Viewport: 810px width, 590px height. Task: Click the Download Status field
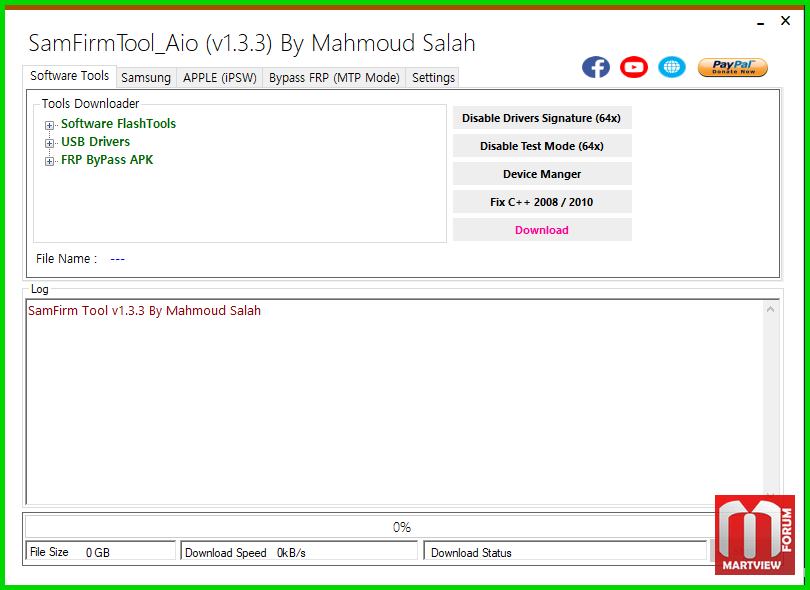pos(565,552)
